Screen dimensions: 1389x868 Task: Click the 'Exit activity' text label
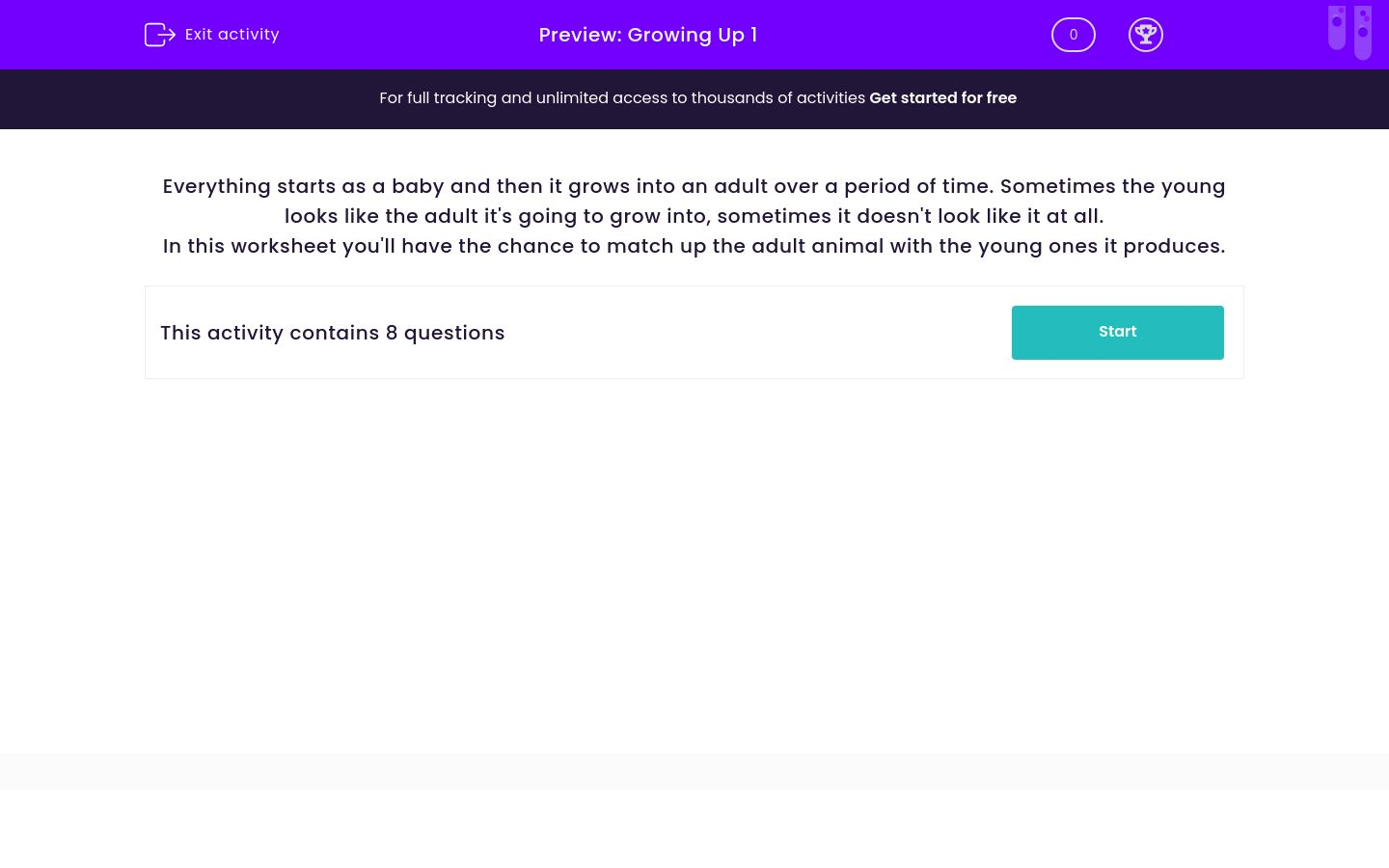click(231, 35)
